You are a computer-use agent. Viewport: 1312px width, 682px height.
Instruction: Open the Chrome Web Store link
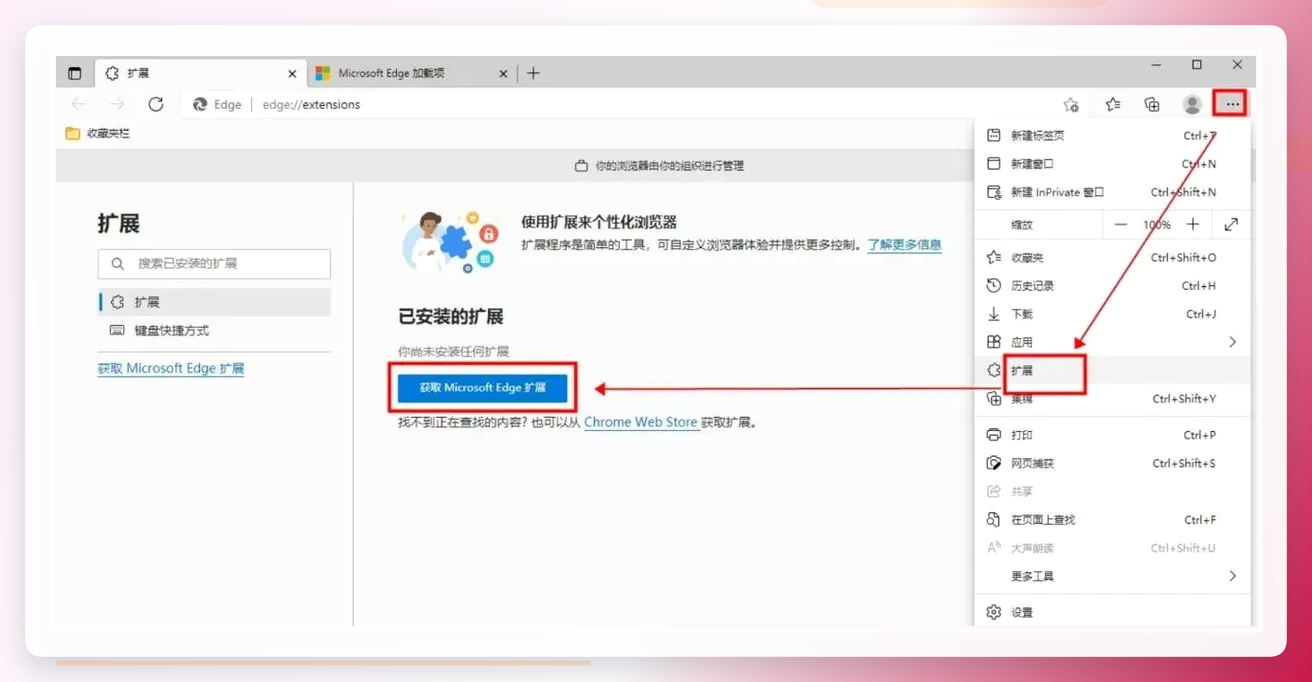point(641,422)
